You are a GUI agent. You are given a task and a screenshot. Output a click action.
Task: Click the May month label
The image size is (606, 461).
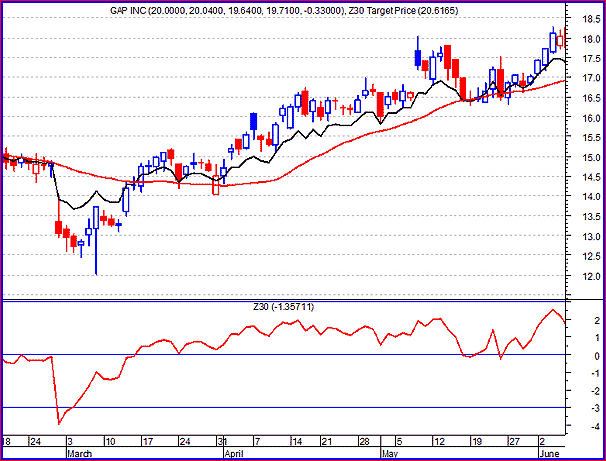click(390, 453)
